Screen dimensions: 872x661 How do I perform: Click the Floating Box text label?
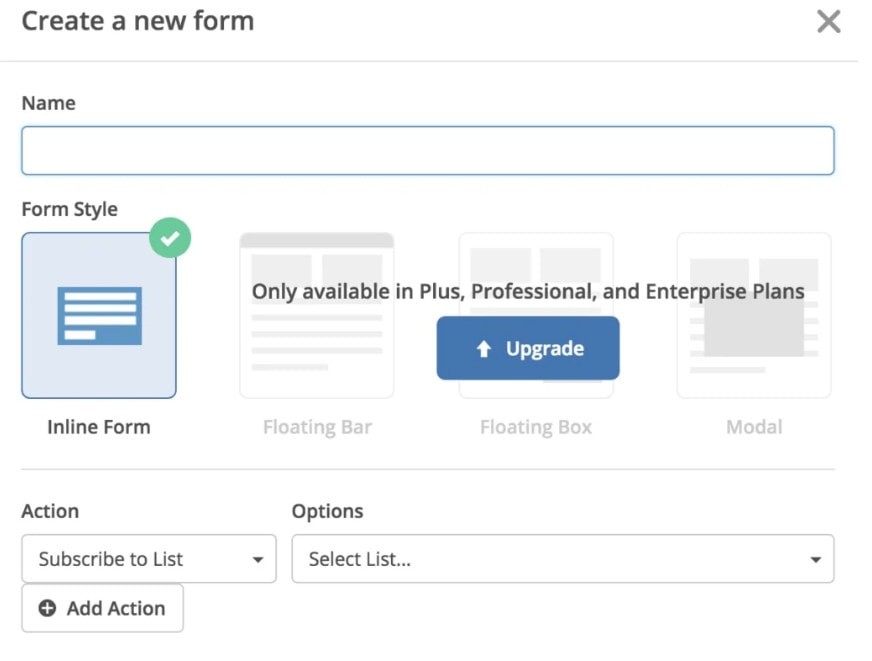tap(535, 427)
